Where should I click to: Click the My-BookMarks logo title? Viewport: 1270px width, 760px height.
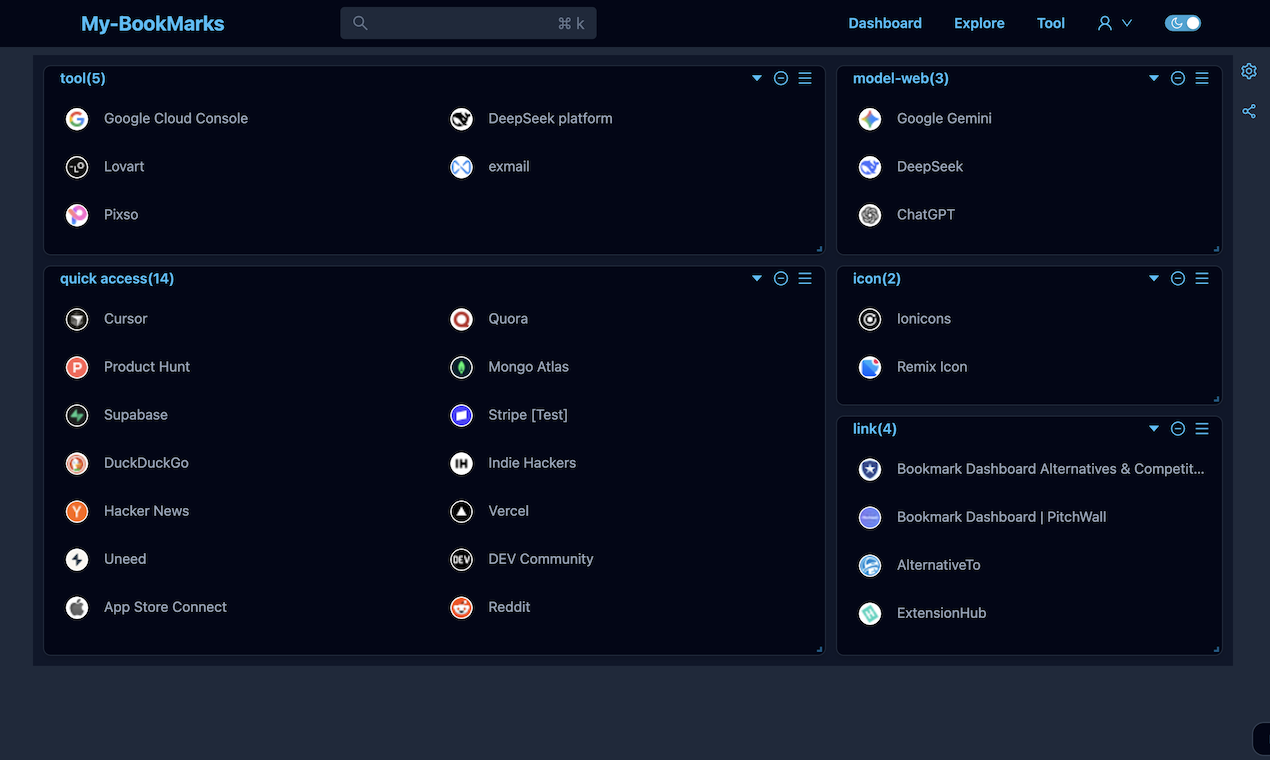(x=152, y=24)
